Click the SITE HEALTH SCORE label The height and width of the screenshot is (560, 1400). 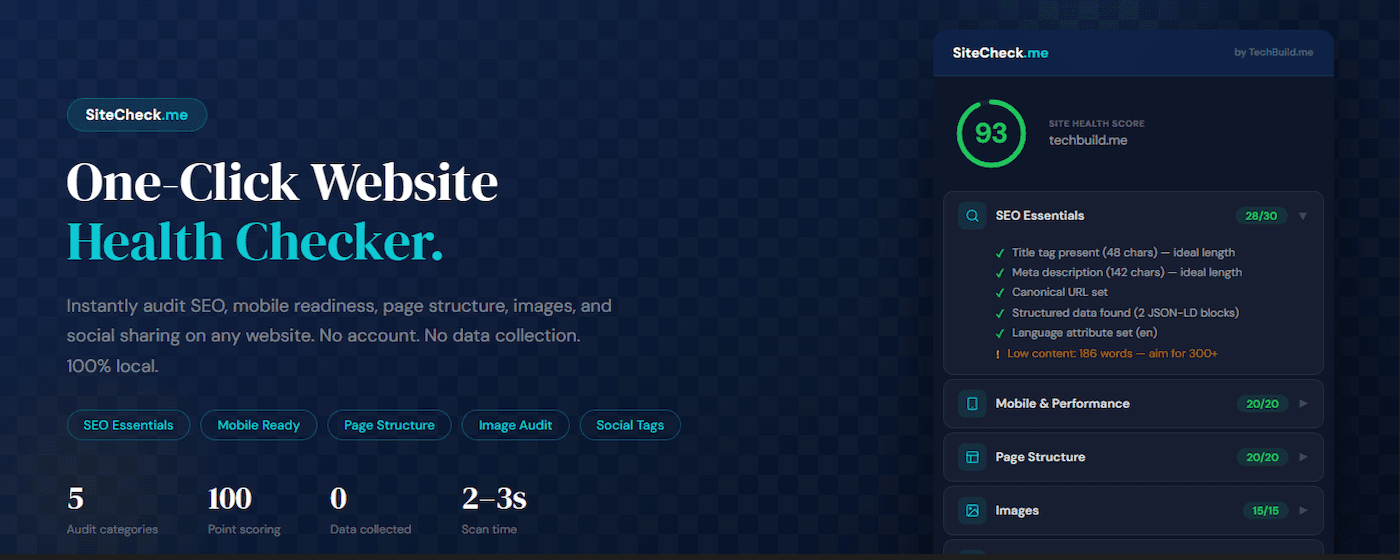click(x=1097, y=124)
